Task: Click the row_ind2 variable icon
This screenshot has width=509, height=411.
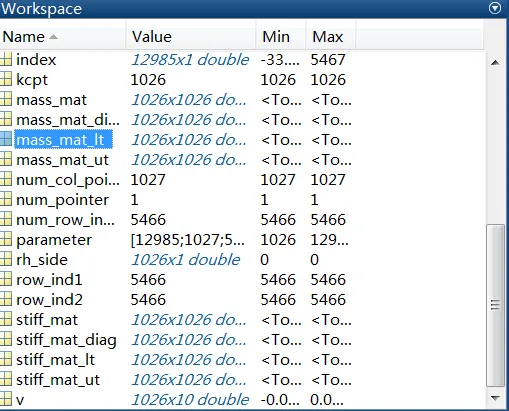Action: (6, 300)
